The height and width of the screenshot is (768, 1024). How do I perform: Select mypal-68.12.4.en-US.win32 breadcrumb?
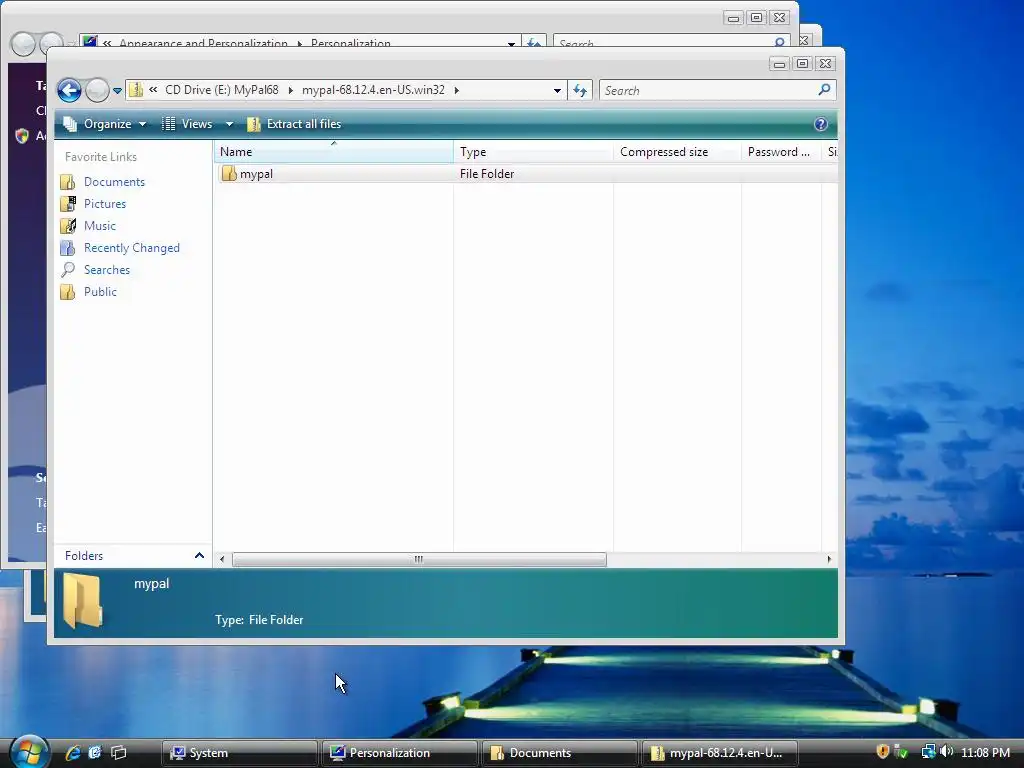373,89
